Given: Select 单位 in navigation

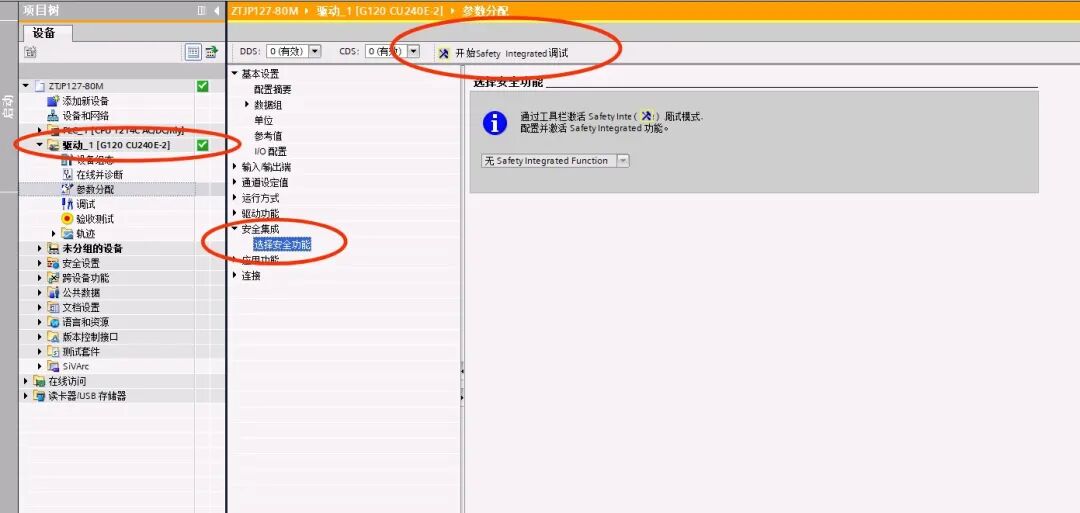Looking at the screenshot, I should click(x=264, y=121).
